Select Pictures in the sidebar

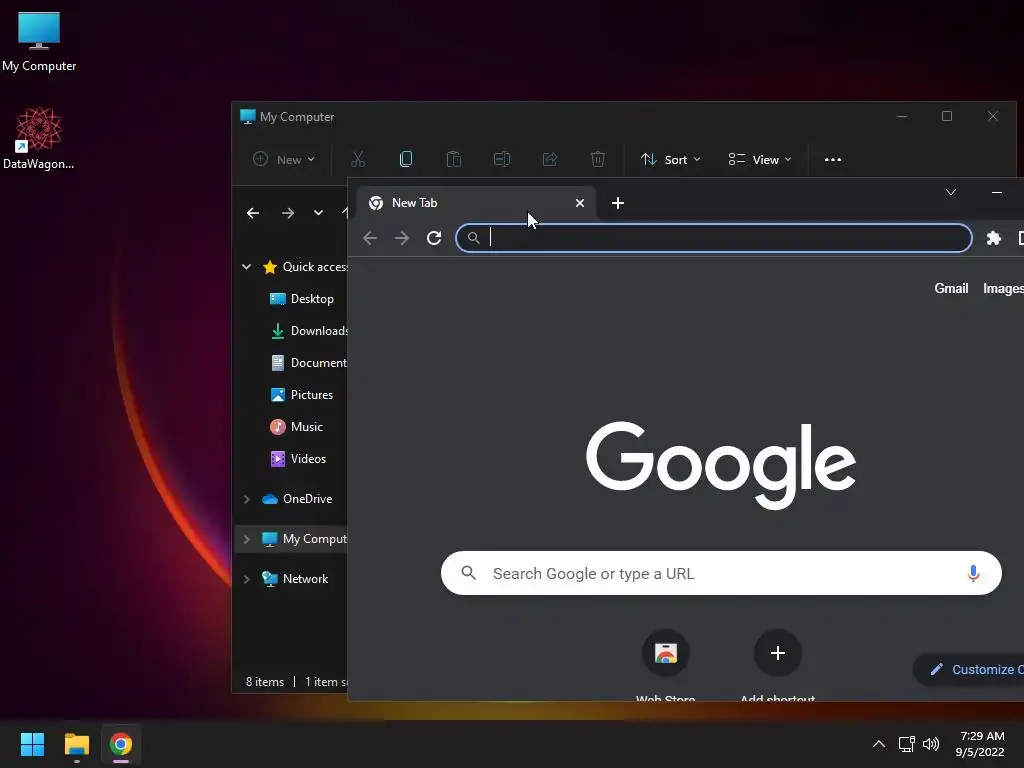coord(301,394)
